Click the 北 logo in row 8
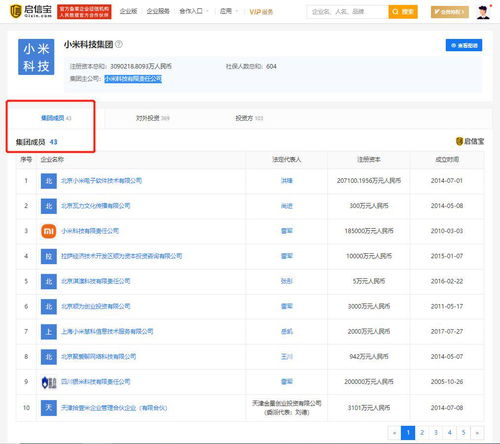The height and width of the screenshot is (444, 500). (49, 357)
